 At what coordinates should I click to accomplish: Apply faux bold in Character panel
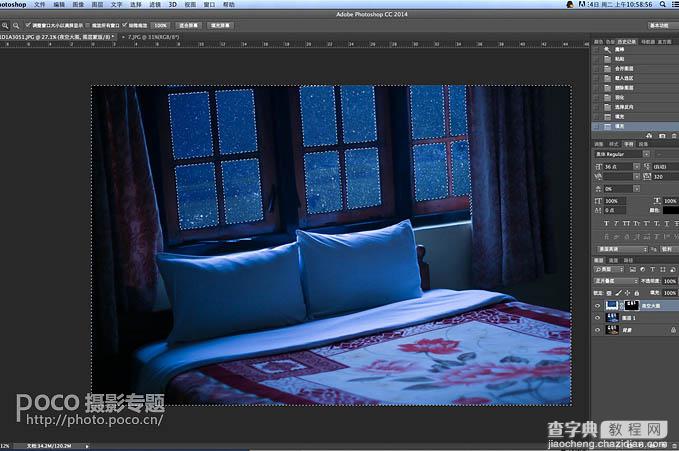[x=606, y=224]
